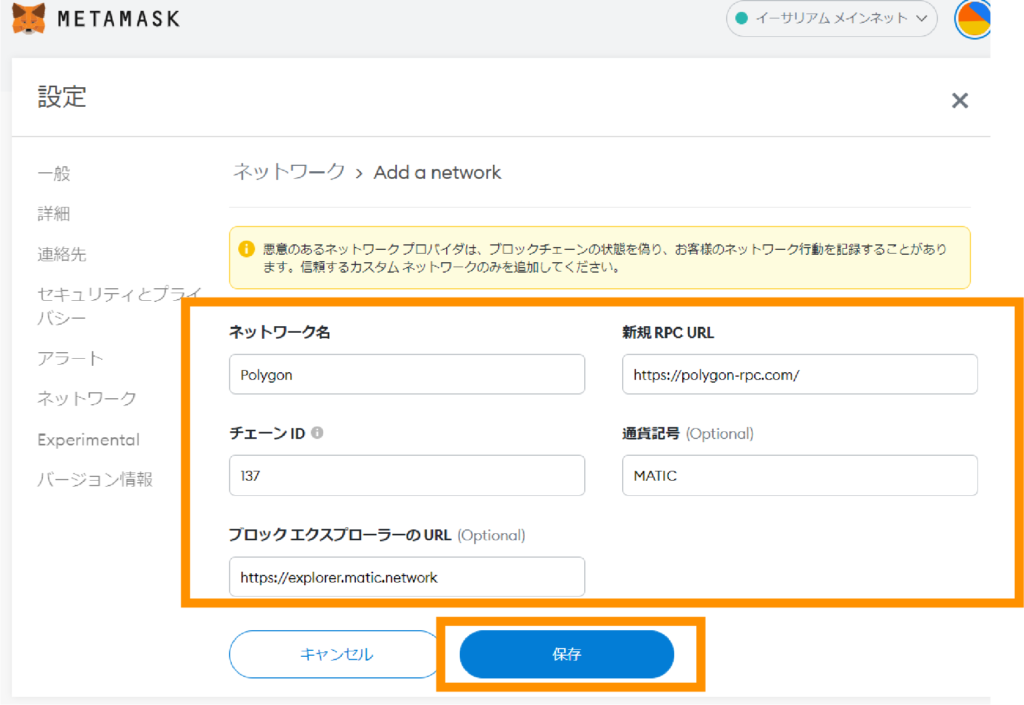Click the Chain ID info icon
The width and height of the screenshot is (1024, 705).
[x=317, y=433]
